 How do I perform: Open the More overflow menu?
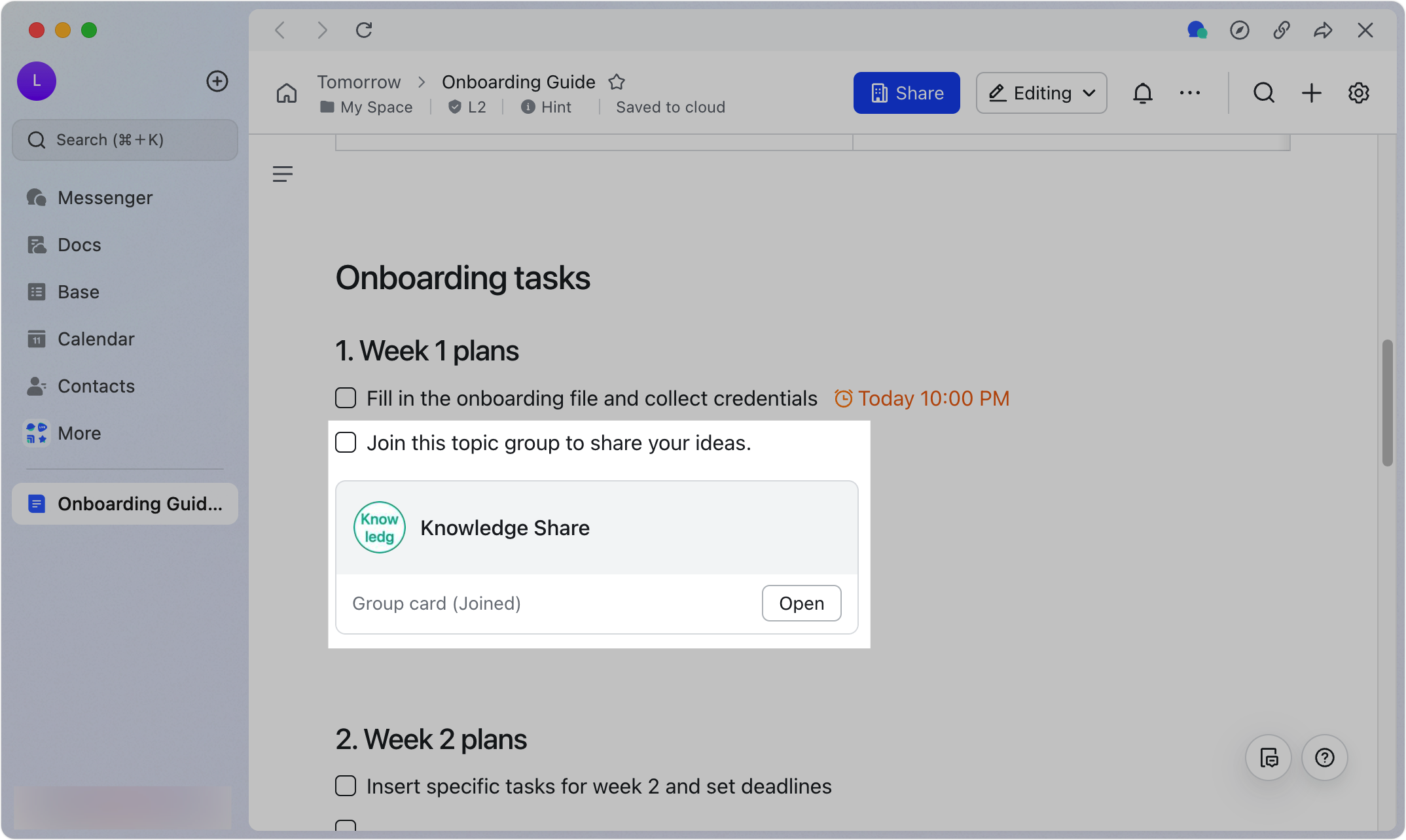pos(1190,93)
